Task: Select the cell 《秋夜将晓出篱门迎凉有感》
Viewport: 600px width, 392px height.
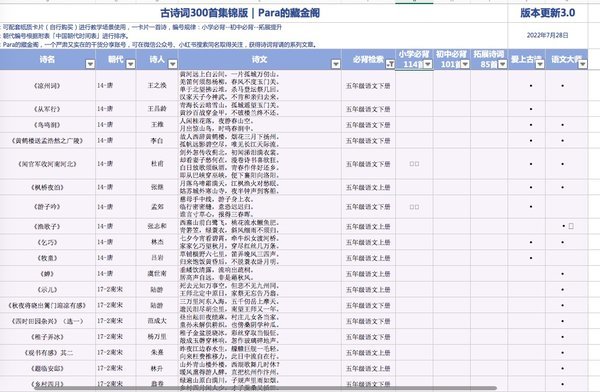Action: tap(47, 305)
